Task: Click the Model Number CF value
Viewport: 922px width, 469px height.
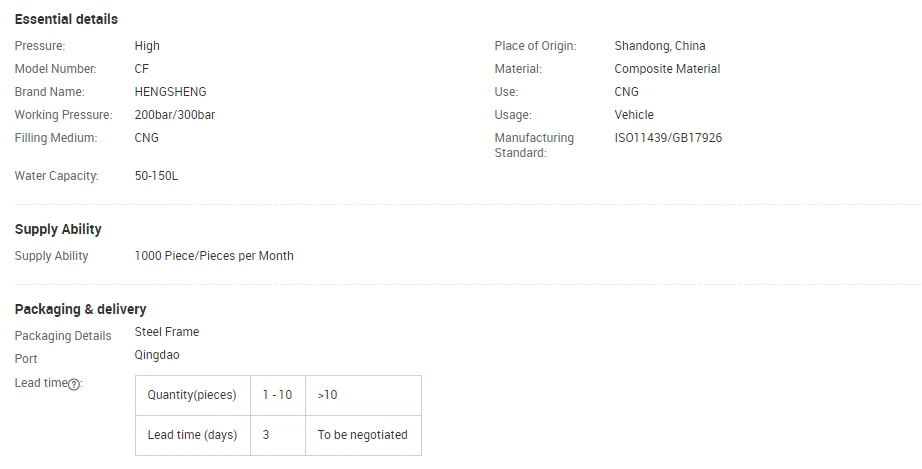Action: coord(142,69)
